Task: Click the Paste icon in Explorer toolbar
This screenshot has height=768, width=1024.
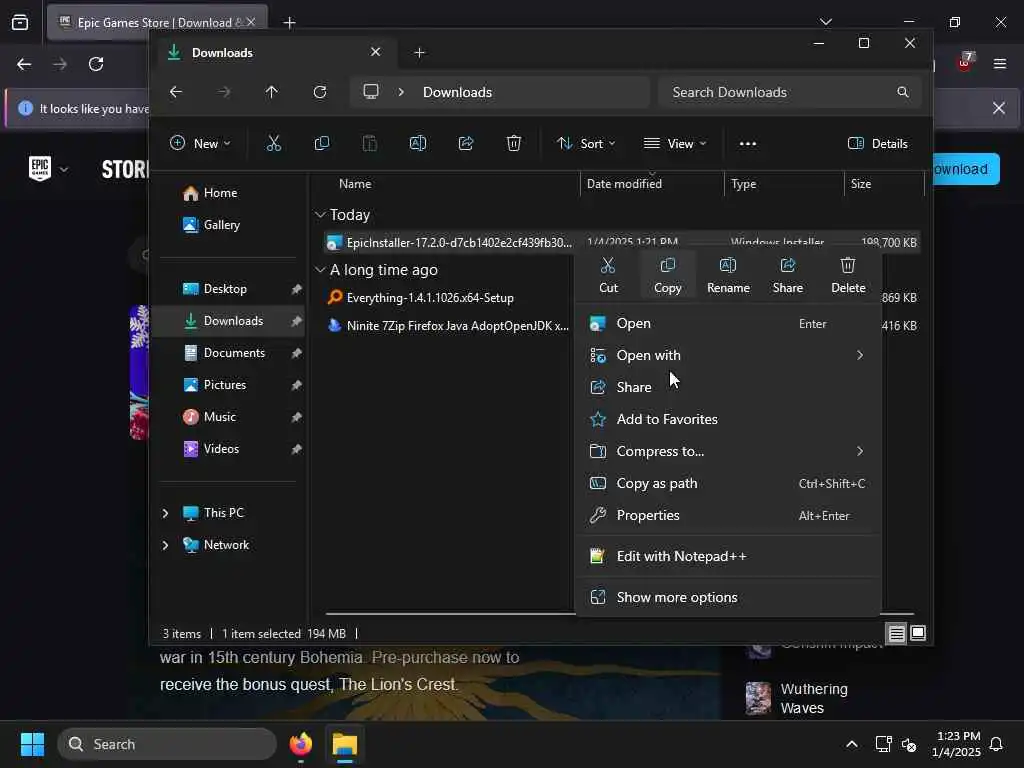Action: coord(370,143)
